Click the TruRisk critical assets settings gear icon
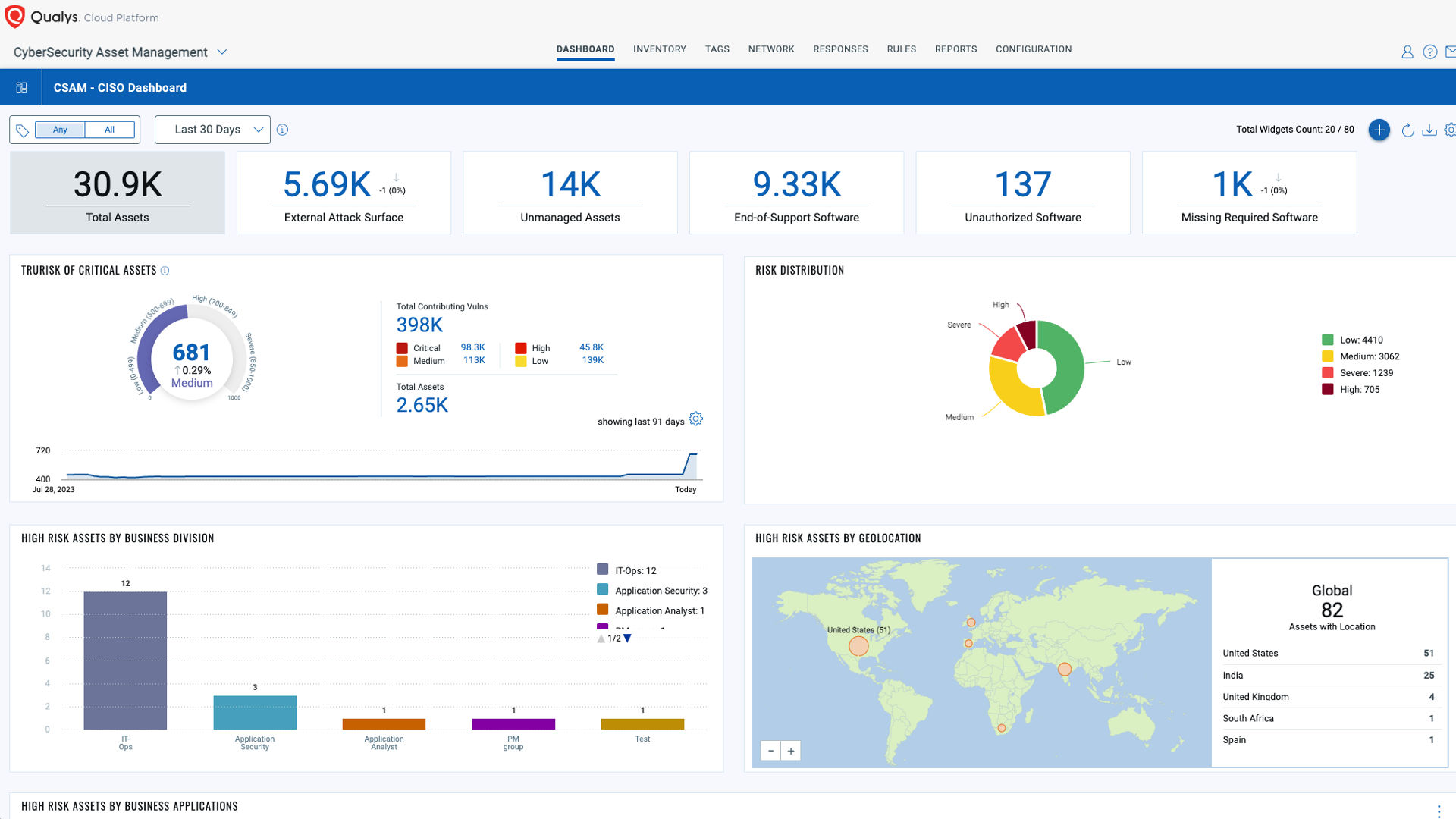The height and width of the screenshot is (819, 1456). click(x=697, y=421)
